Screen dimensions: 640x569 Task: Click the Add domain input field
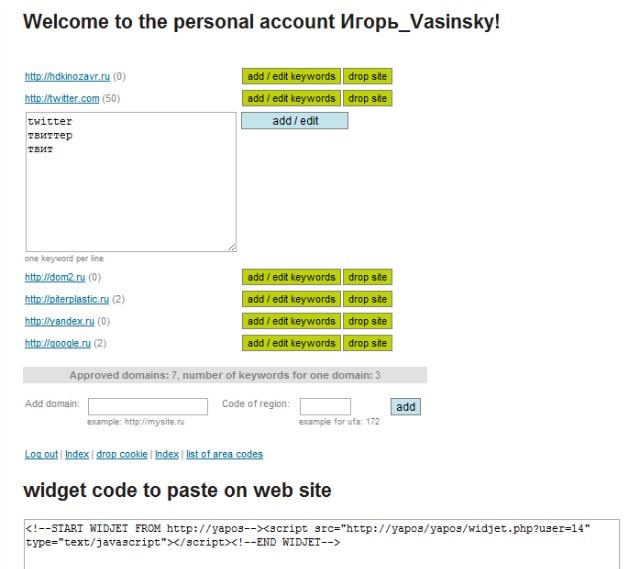coord(147,406)
